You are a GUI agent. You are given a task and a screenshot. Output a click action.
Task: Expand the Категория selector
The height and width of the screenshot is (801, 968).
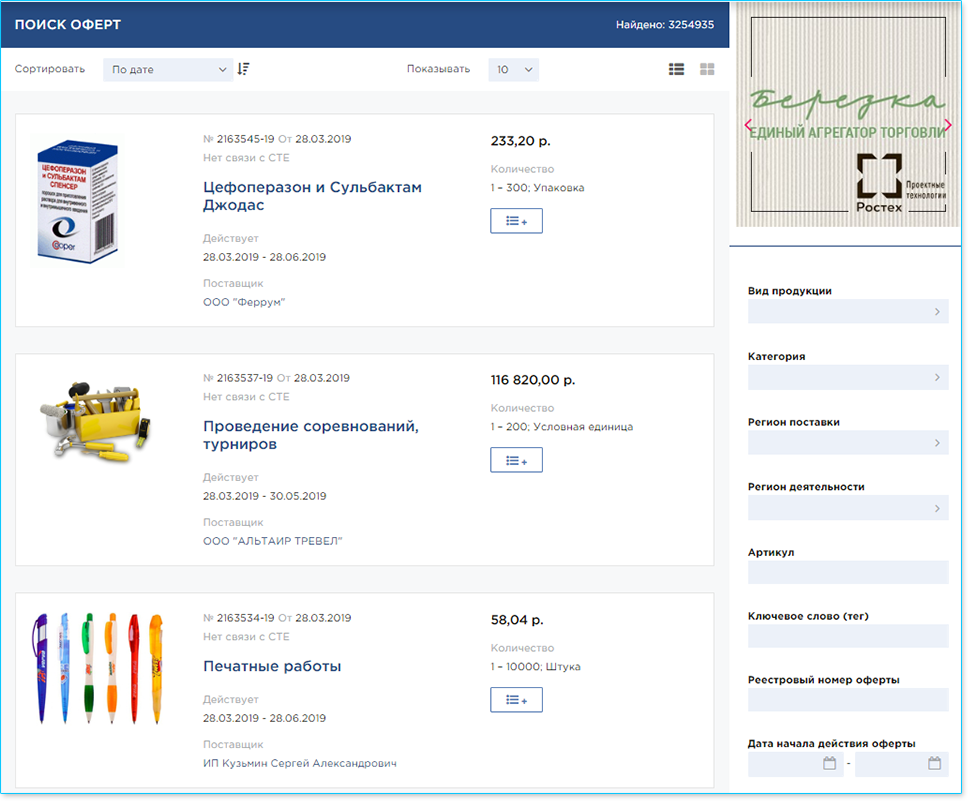pos(848,377)
